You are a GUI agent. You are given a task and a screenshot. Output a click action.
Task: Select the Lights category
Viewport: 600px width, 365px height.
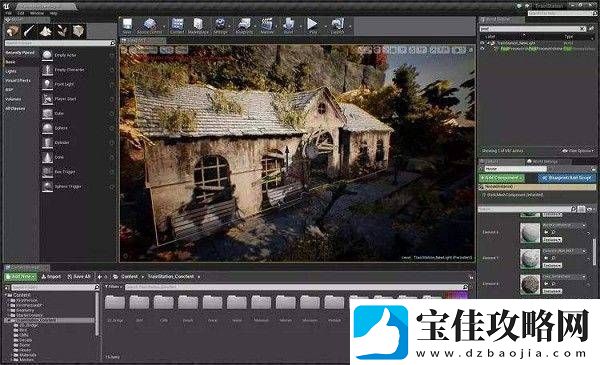point(11,71)
